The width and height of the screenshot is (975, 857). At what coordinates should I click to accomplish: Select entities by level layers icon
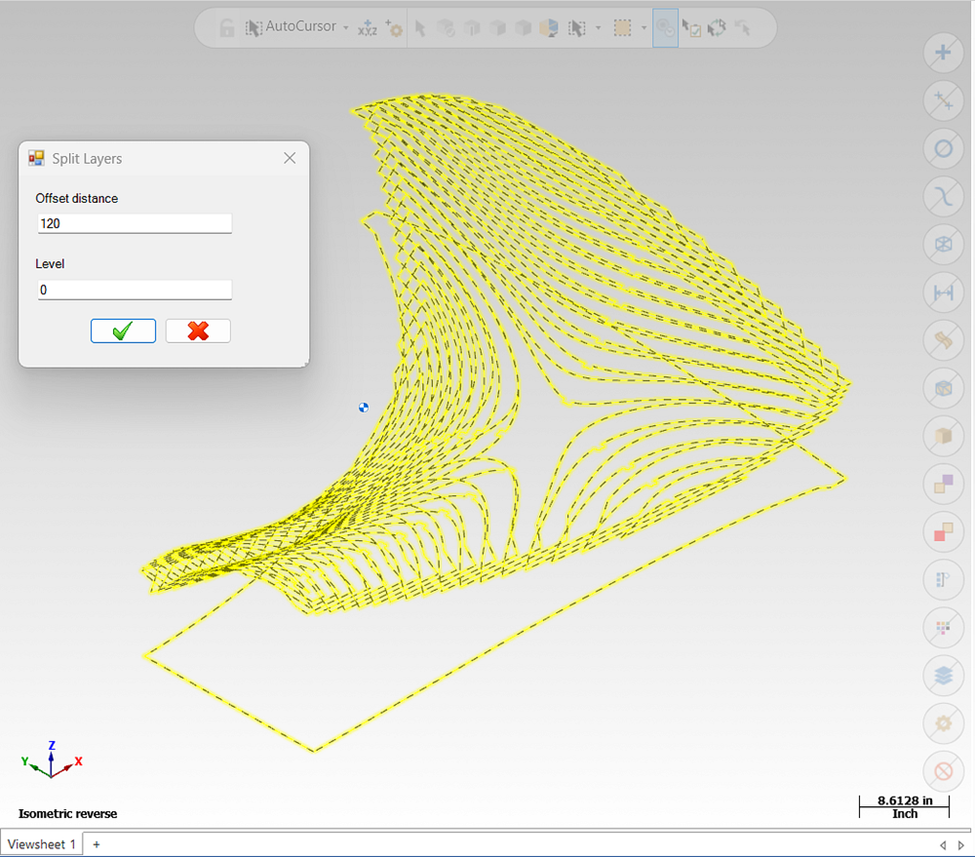943,675
